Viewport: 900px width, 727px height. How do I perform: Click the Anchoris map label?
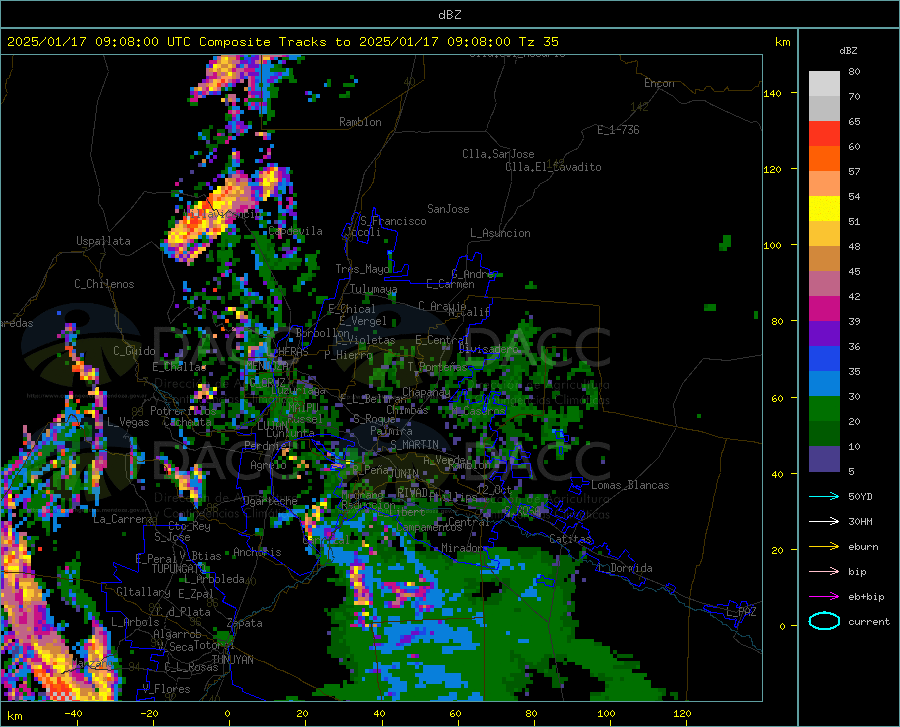tap(257, 552)
